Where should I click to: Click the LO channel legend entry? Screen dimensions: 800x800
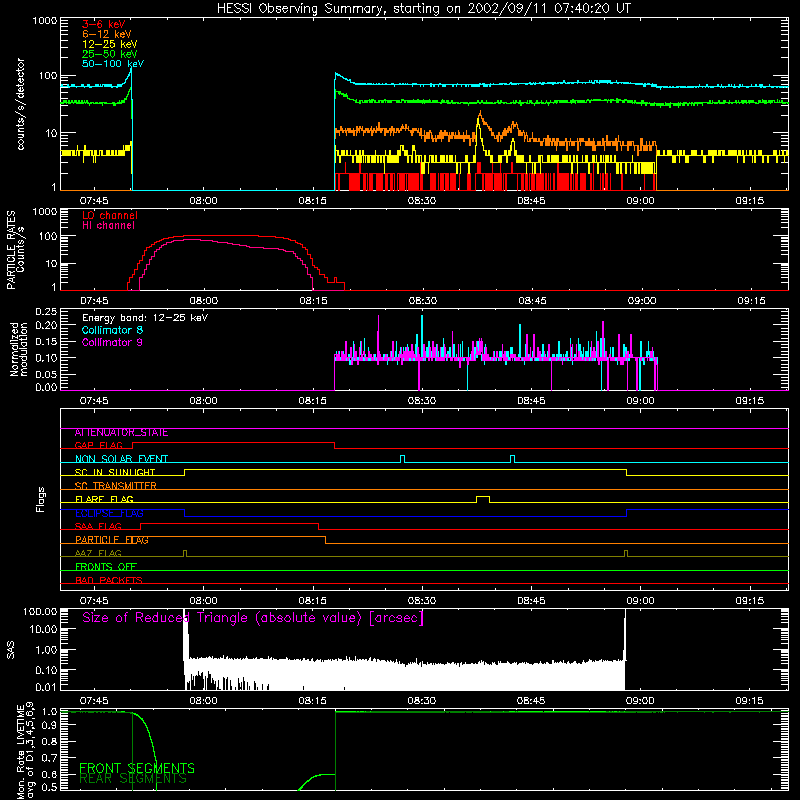[x=110, y=215]
